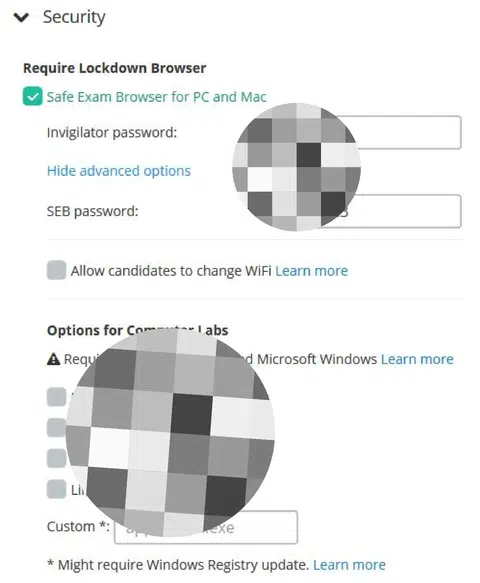Click the Safe Exam Browser label text
This screenshot has height=583, width=480.
pos(157,97)
